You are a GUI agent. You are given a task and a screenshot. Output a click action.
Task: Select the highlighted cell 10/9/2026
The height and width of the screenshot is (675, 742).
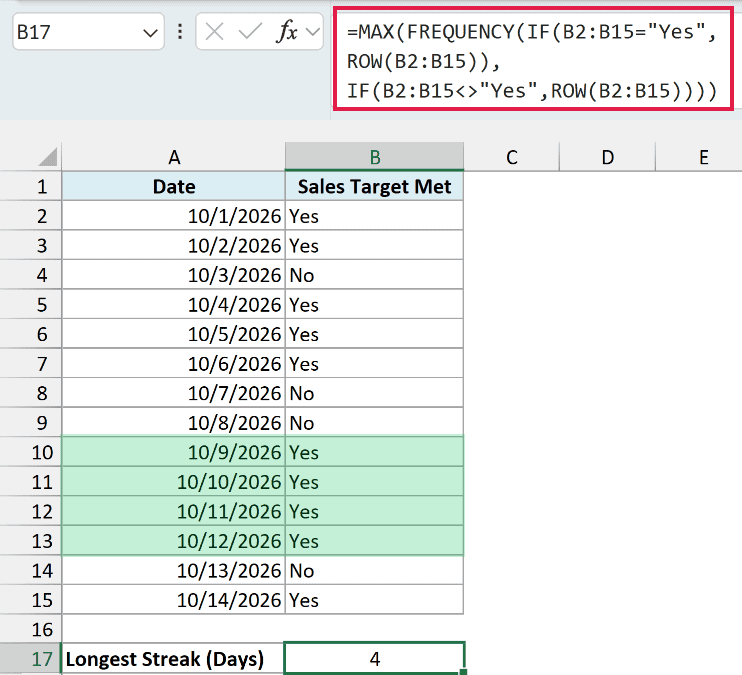[x=174, y=452]
